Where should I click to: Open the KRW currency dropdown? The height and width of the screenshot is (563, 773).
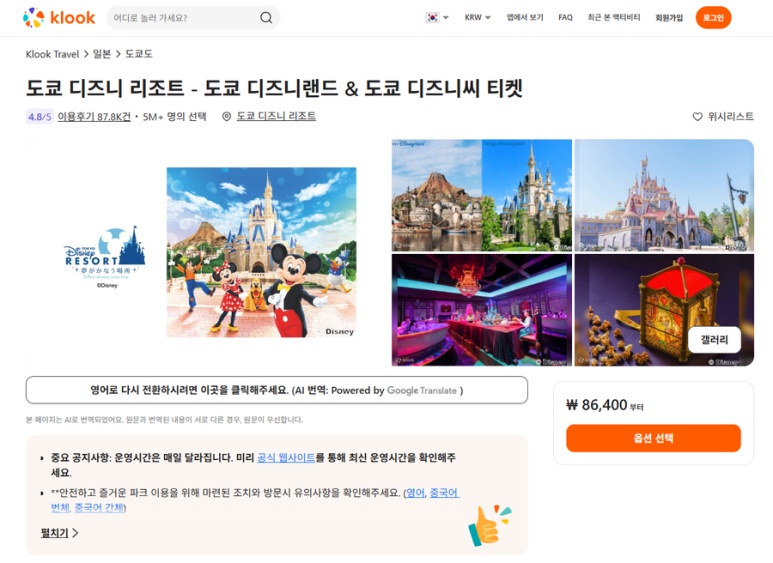pos(477,18)
